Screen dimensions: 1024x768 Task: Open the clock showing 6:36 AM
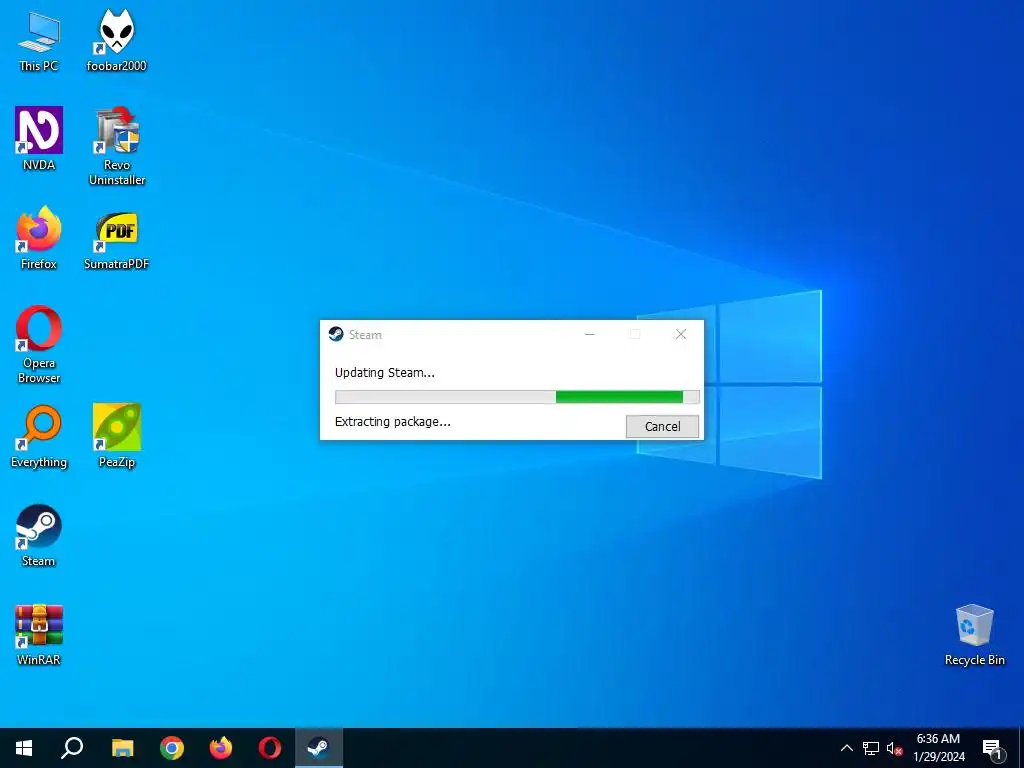(938, 748)
